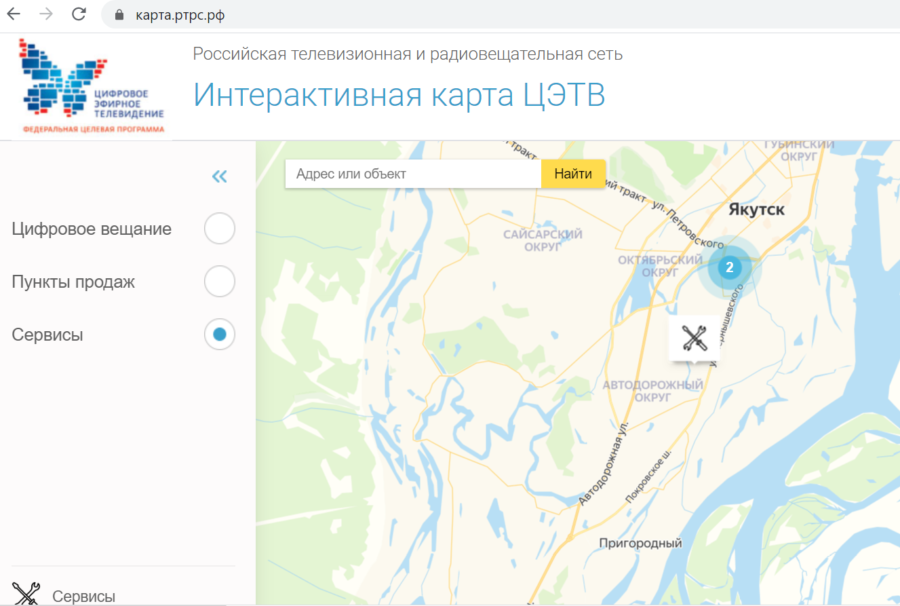900x606 pixels.
Task: Click the Интерактивная карта ЦЭТВ heading
Action: tap(399, 95)
